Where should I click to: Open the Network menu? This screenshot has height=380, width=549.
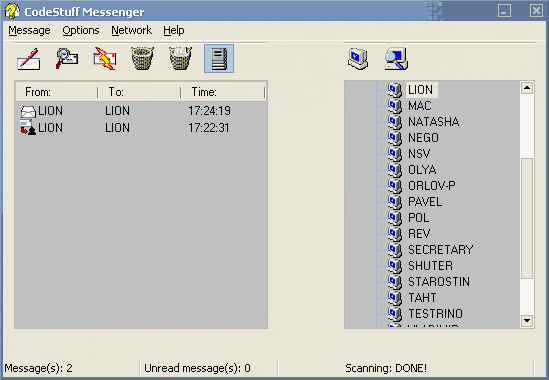pyautogui.click(x=131, y=30)
